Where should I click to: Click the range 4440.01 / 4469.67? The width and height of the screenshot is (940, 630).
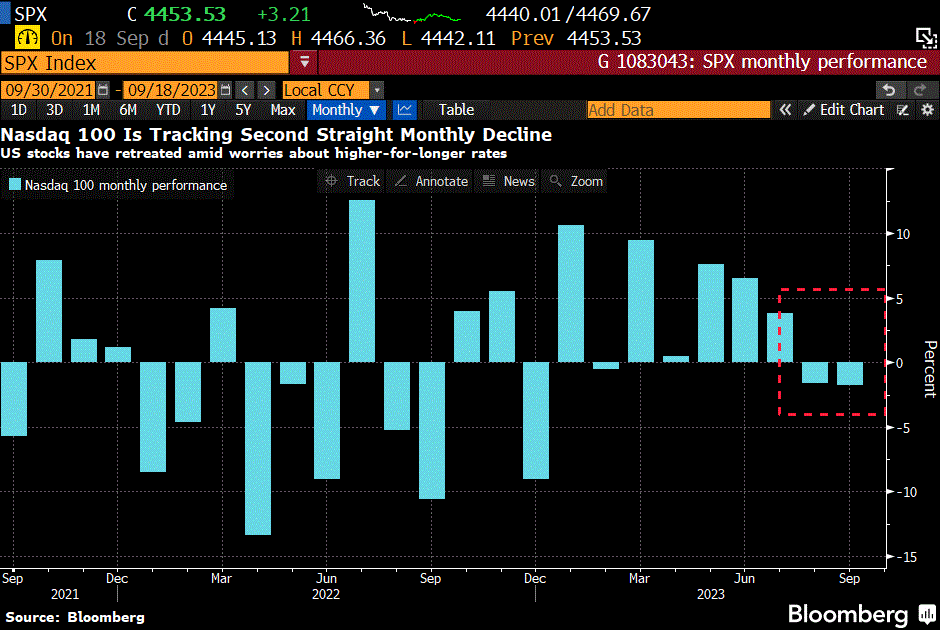pos(568,14)
